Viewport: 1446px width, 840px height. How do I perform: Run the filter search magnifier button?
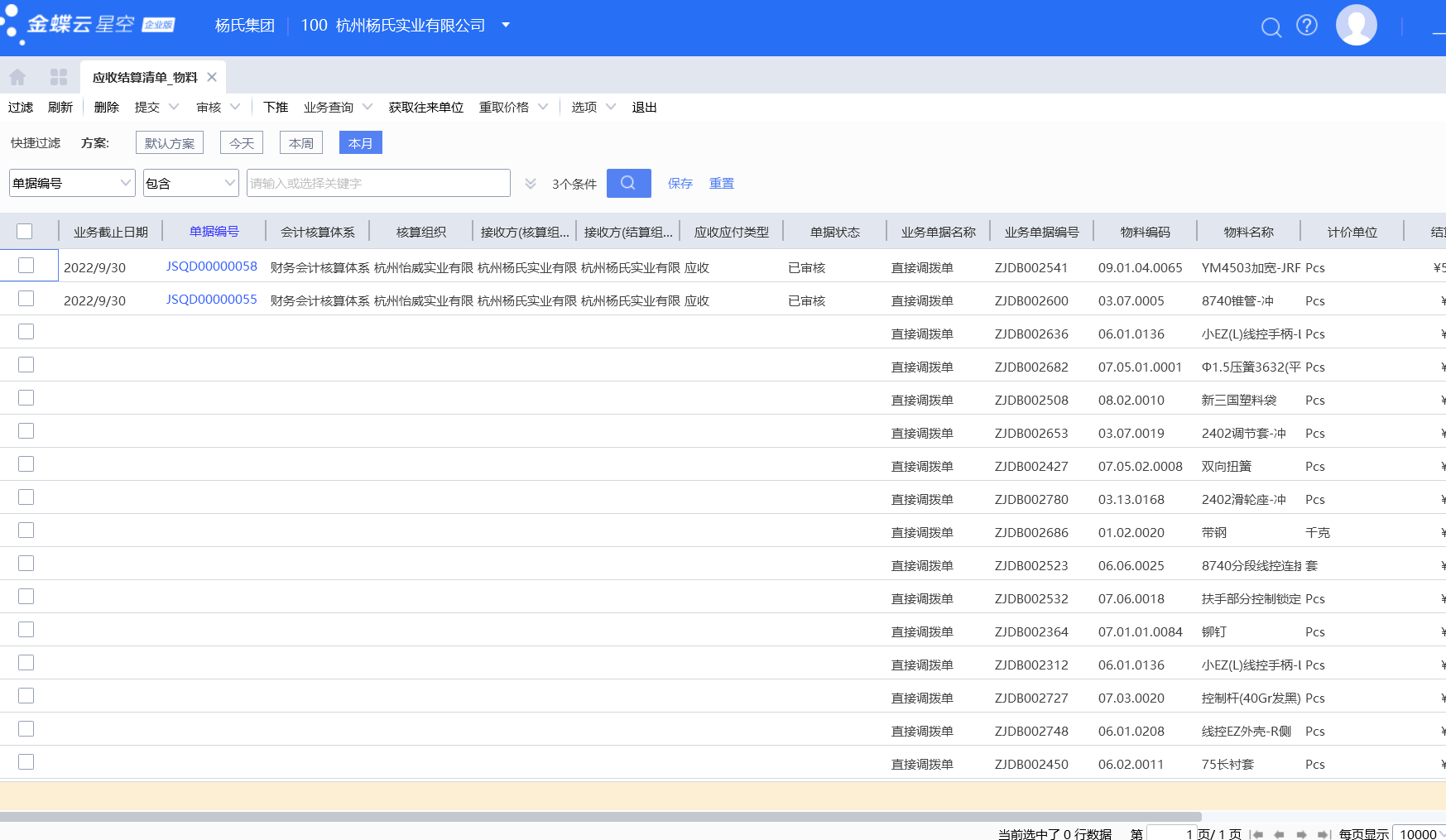click(628, 183)
